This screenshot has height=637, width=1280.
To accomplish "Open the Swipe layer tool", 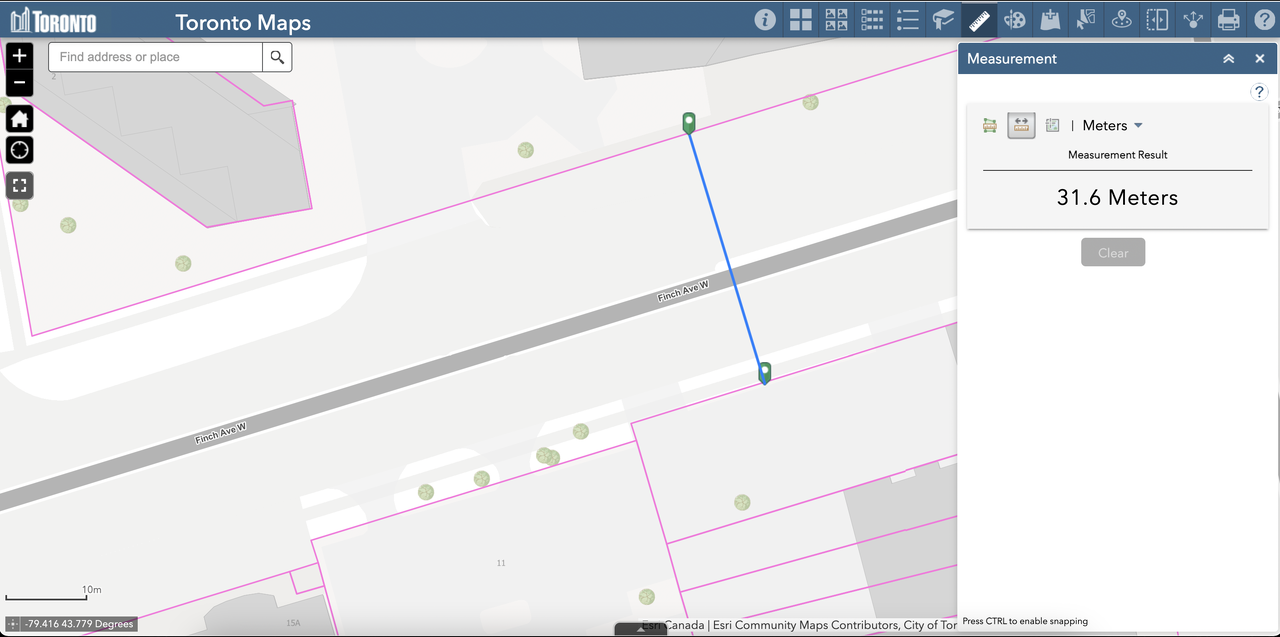I will 1157,20.
